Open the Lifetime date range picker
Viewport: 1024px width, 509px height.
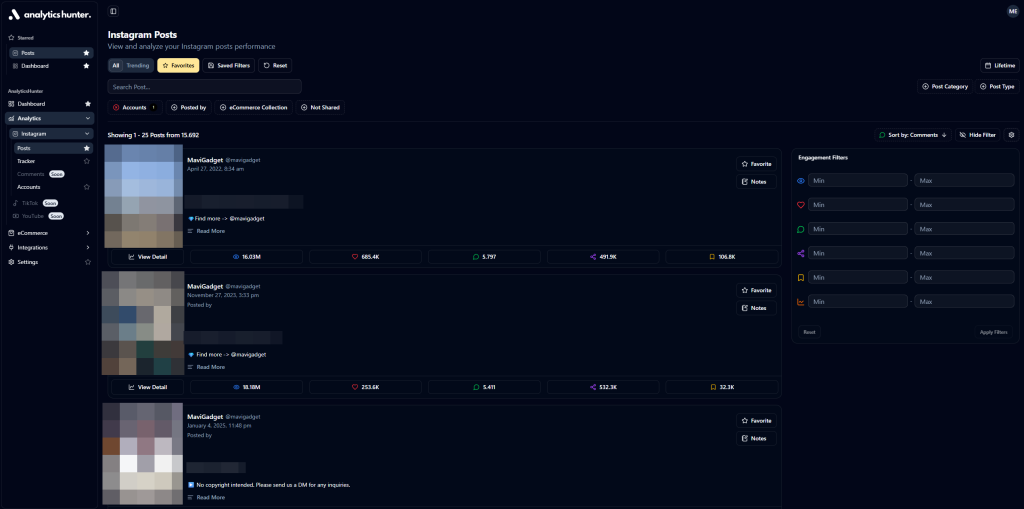coord(1000,65)
